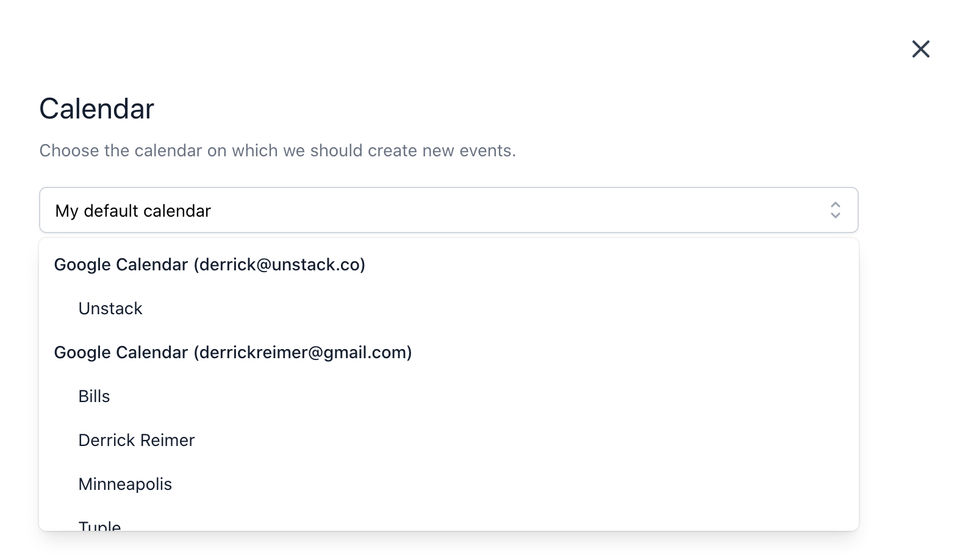Click the Google Calendar (derrick@unstack.co) group header
960x559 pixels.
point(210,264)
